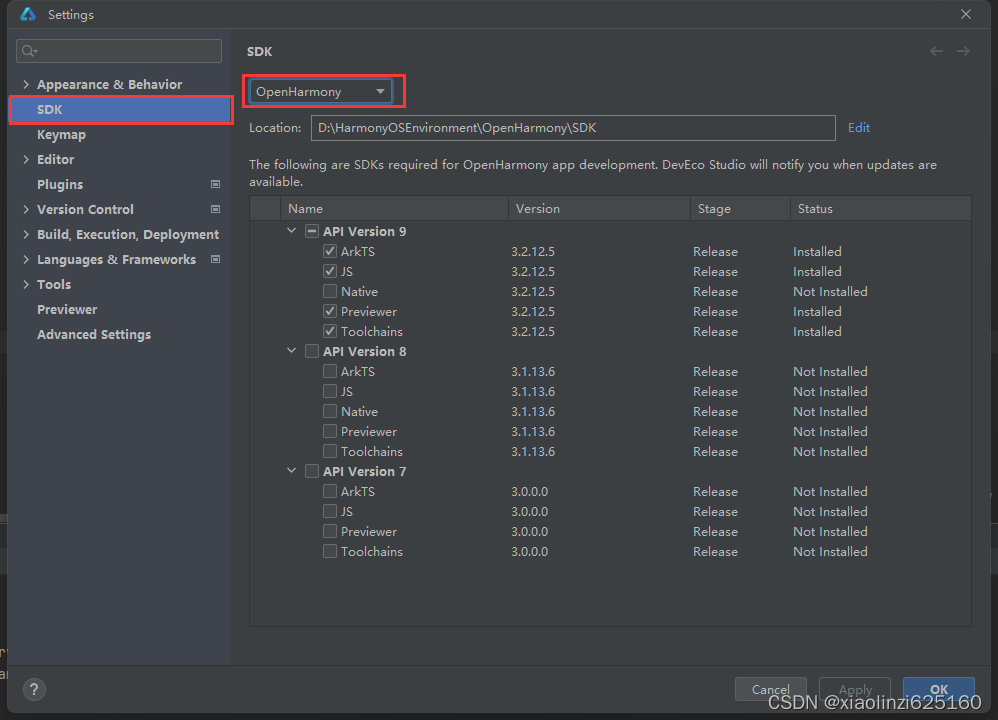
Task: Click the settings search field
Action: point(119,51)
